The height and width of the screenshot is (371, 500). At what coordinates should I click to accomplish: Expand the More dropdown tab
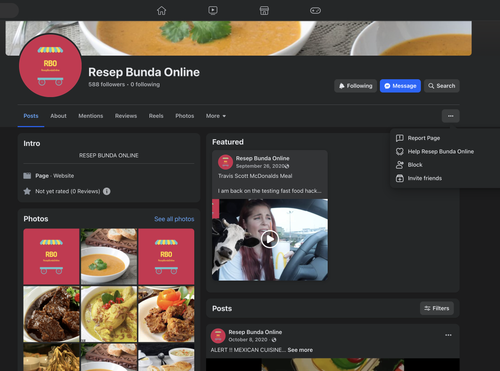(216, 116)
